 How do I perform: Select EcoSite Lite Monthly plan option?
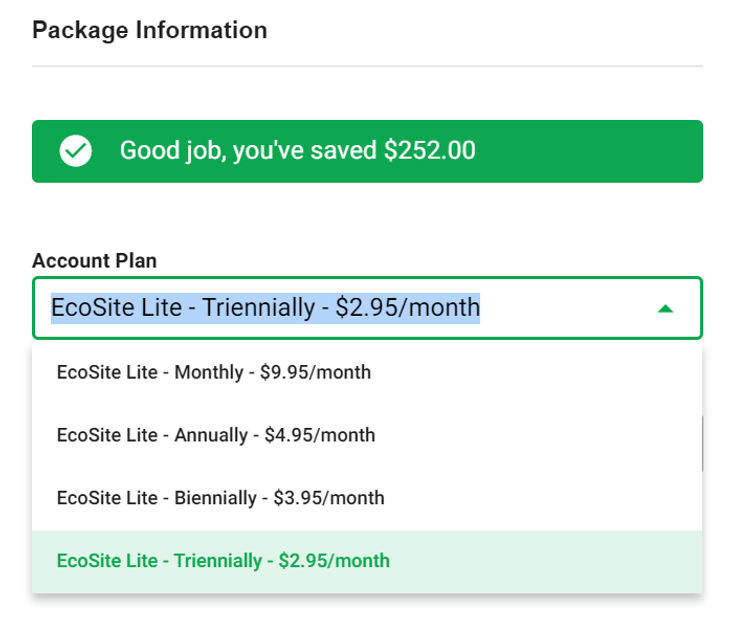367,373
